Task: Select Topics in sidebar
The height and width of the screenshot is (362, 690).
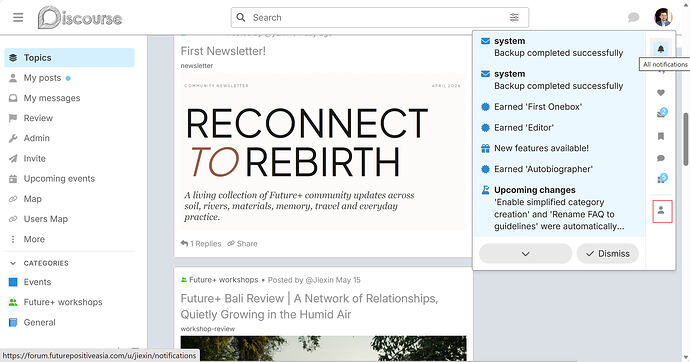Action: 70,58
